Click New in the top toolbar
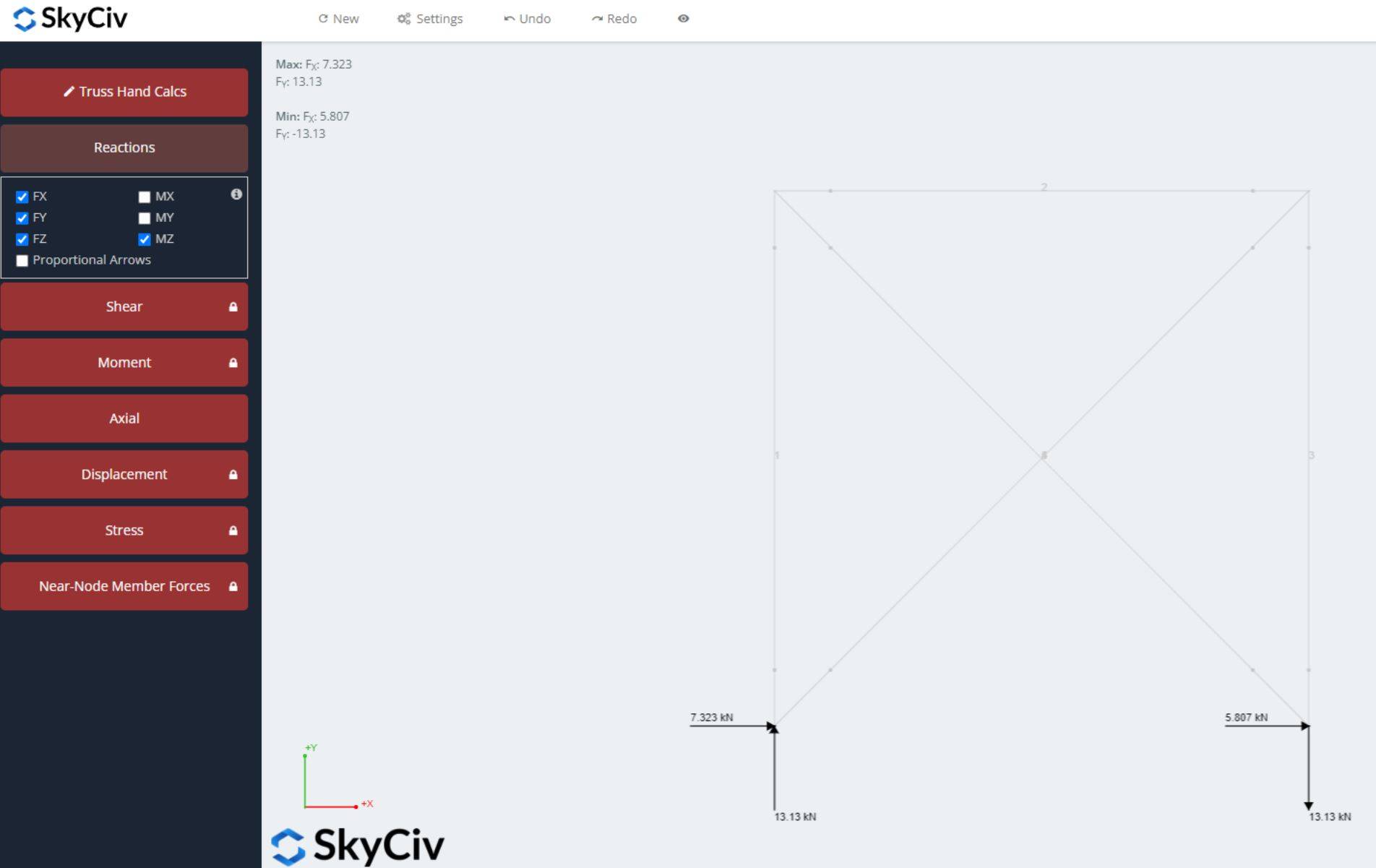The width and height of the screenshot is (1376, 868). click(x=338, y=19)
